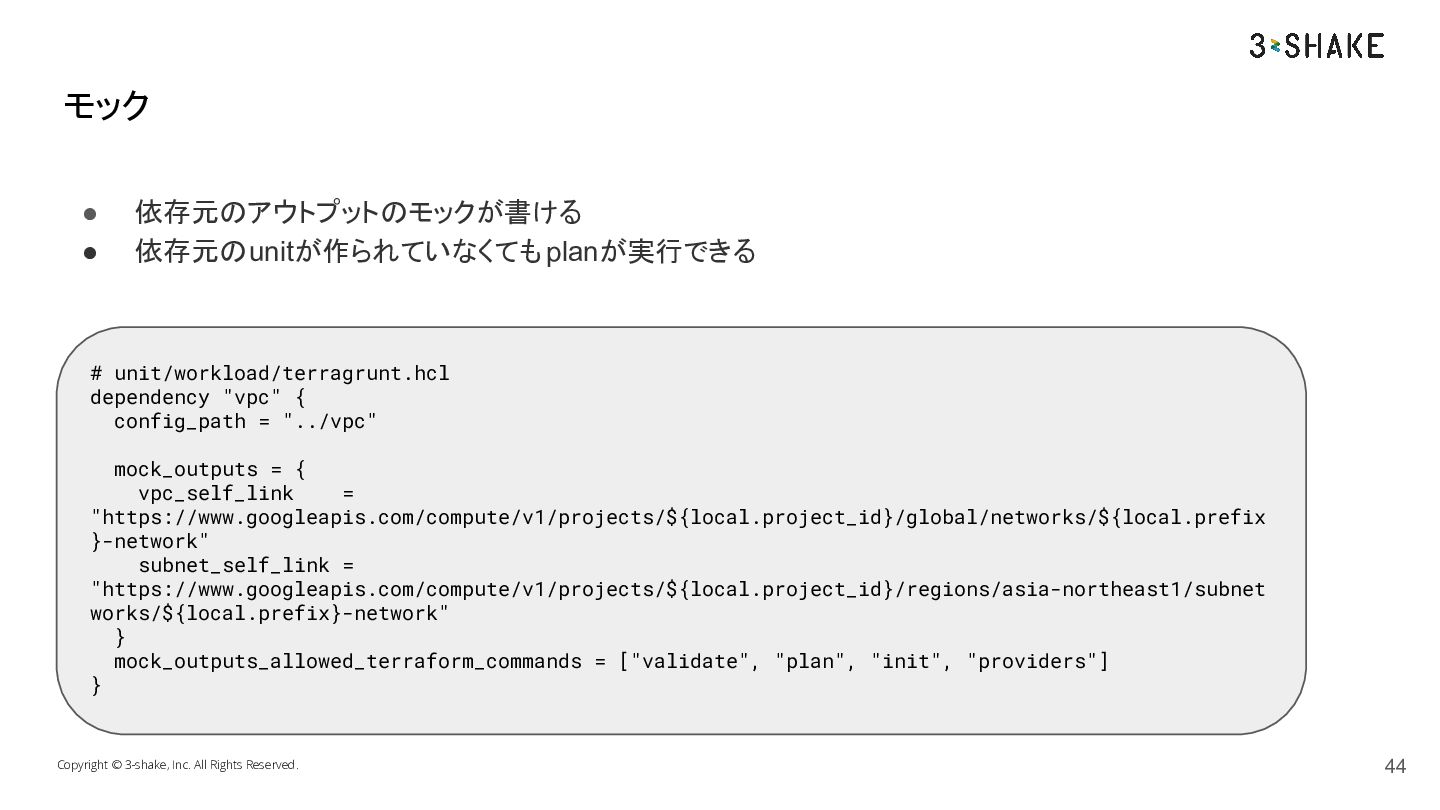Click the dependency "vpc" line

(x=198, y=397)
